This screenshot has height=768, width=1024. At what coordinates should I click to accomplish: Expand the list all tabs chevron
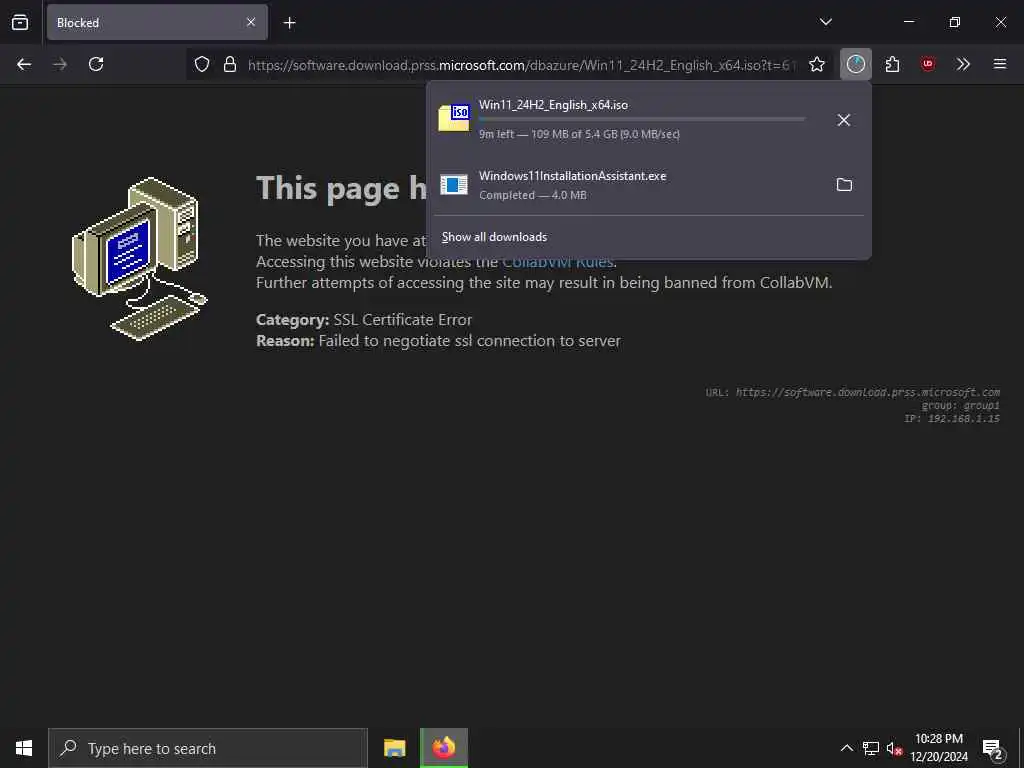click(825, 22)
